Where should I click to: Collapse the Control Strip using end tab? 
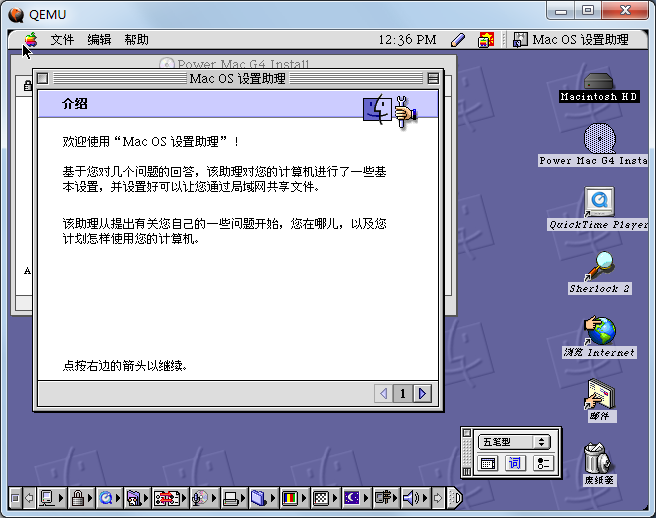click(455, 498)
